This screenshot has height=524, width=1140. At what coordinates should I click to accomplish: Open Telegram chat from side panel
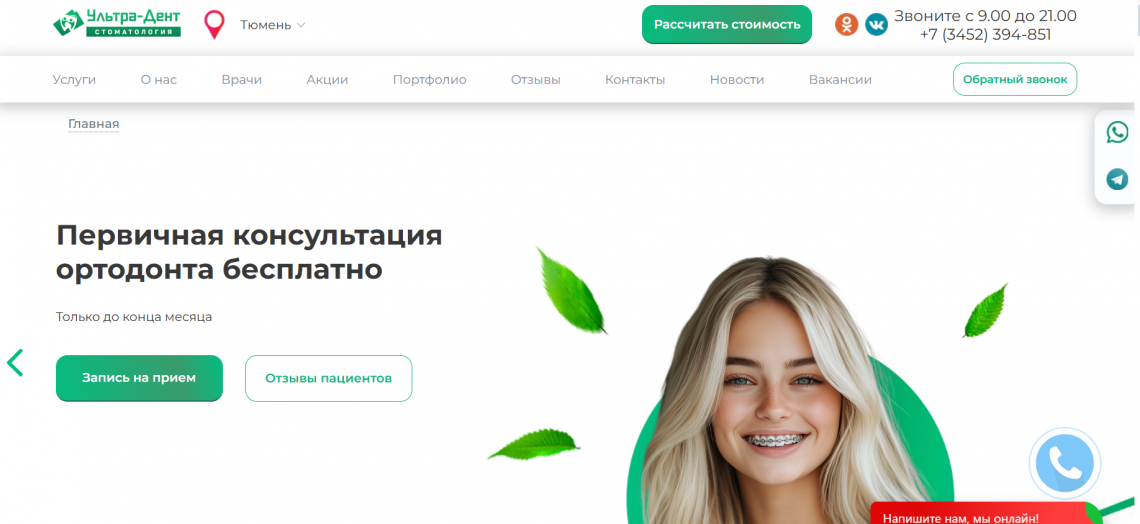click(x=1117, y=179)
